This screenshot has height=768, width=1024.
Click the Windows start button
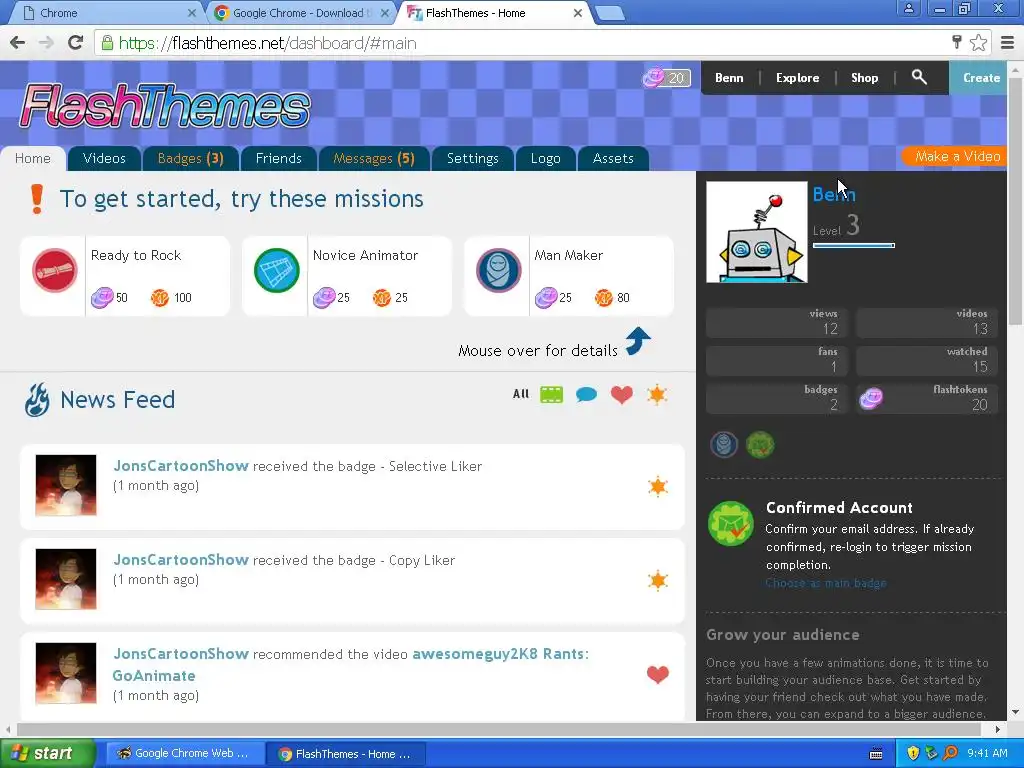48,753
